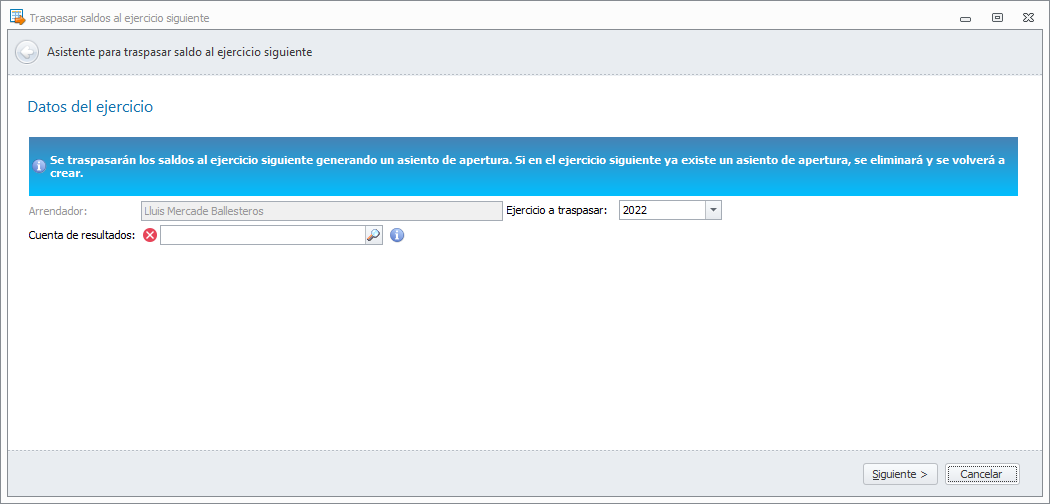1050x504 pixels.
Task: Click the "Ejercicio a traspasar:" label
Action: 556,210
